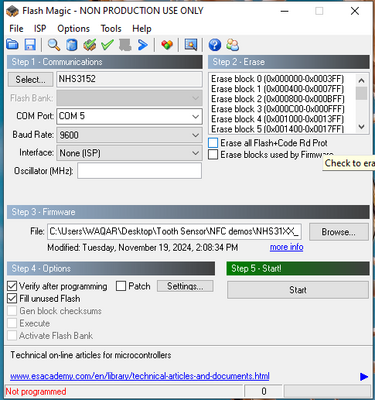Click the people community toolbar icon
The image size is (375, 400).
pyautogui.click(x=233, y=45)
